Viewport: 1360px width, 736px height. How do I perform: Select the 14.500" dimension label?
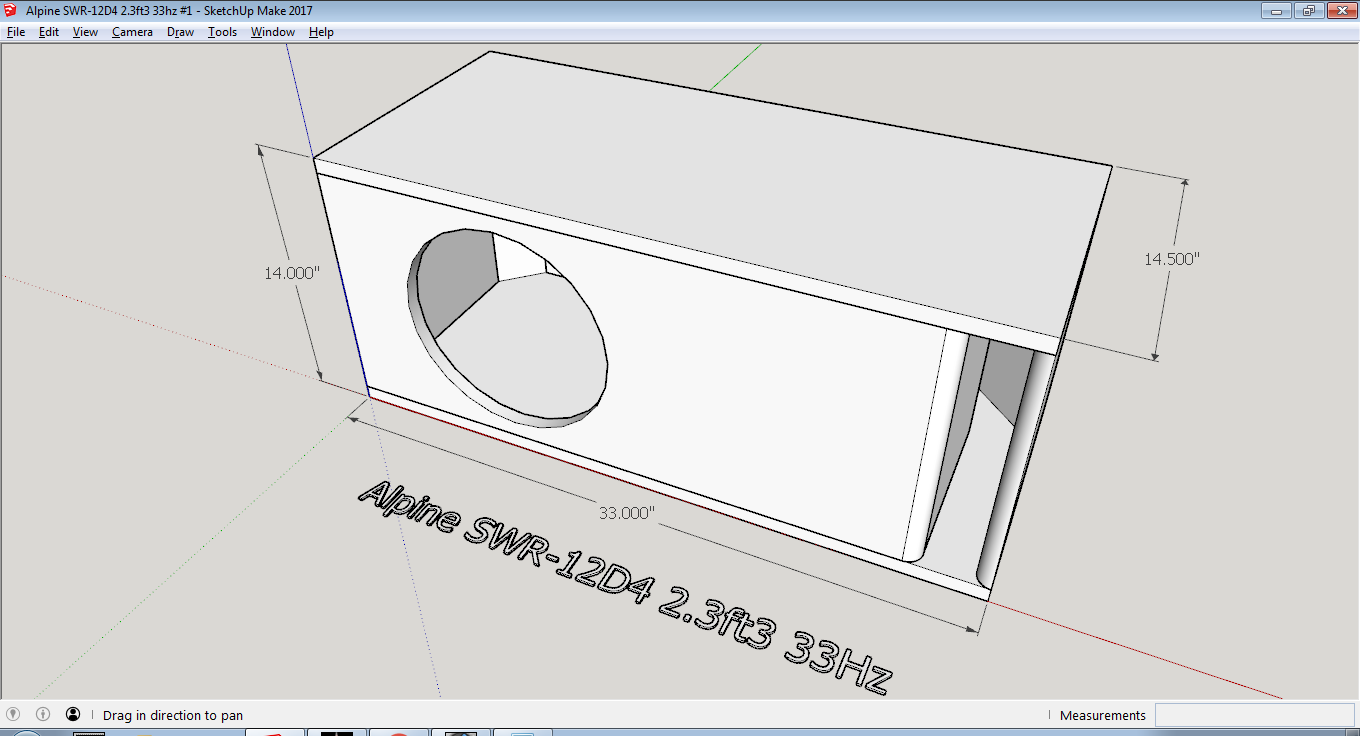(x=1171, y=258)
